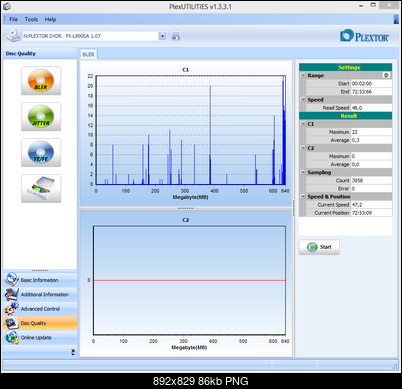
Task: Click the Sampling Error value 0
Action: (x=371, y=188)
